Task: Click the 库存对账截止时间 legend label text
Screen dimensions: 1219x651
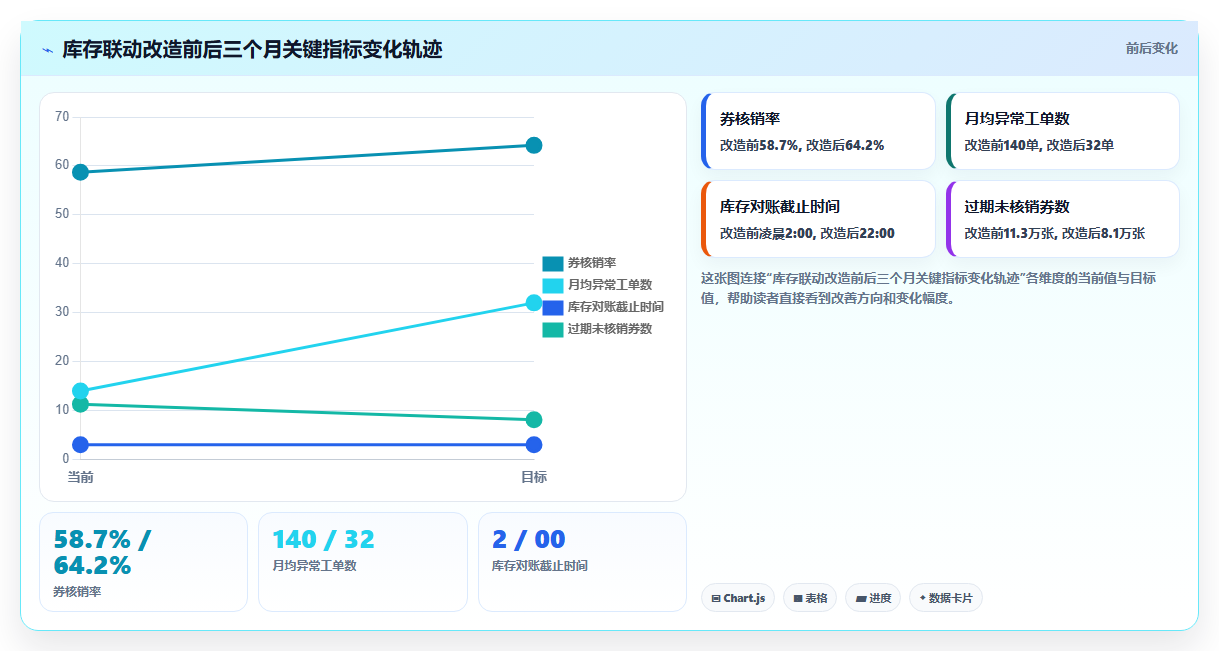Action: [616, 307]
